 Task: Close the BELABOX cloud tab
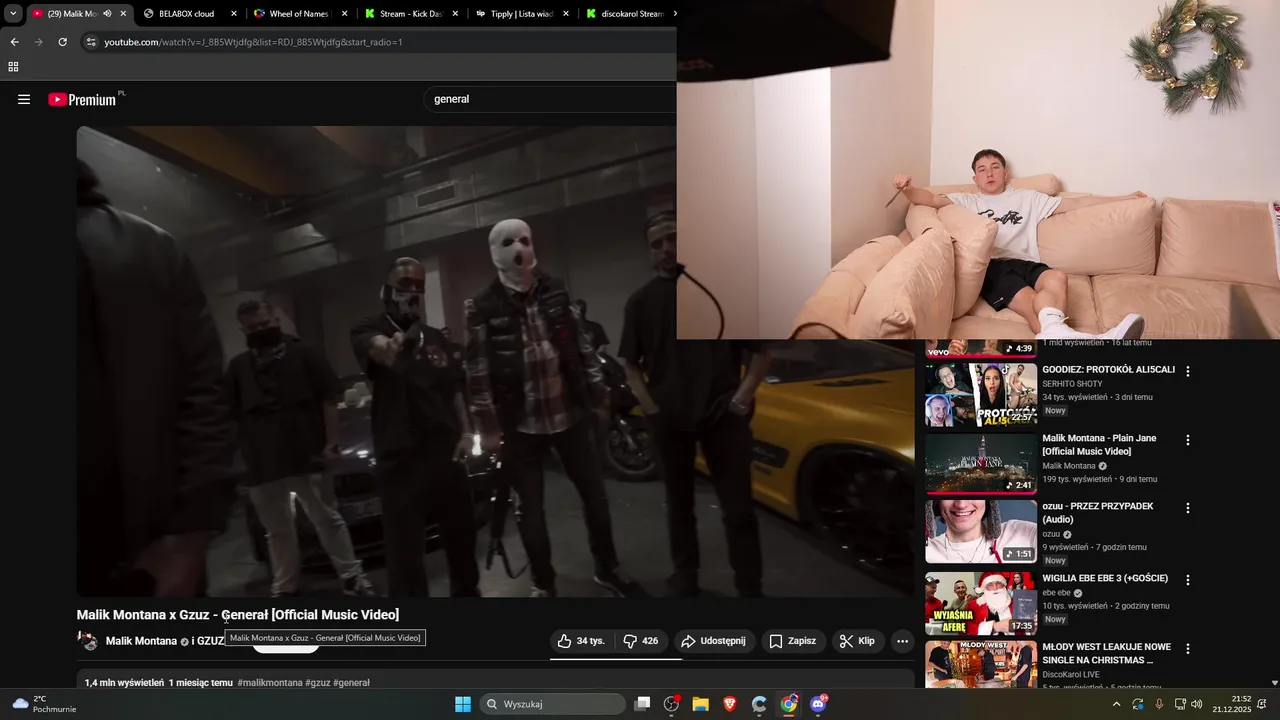click(234, 14)
